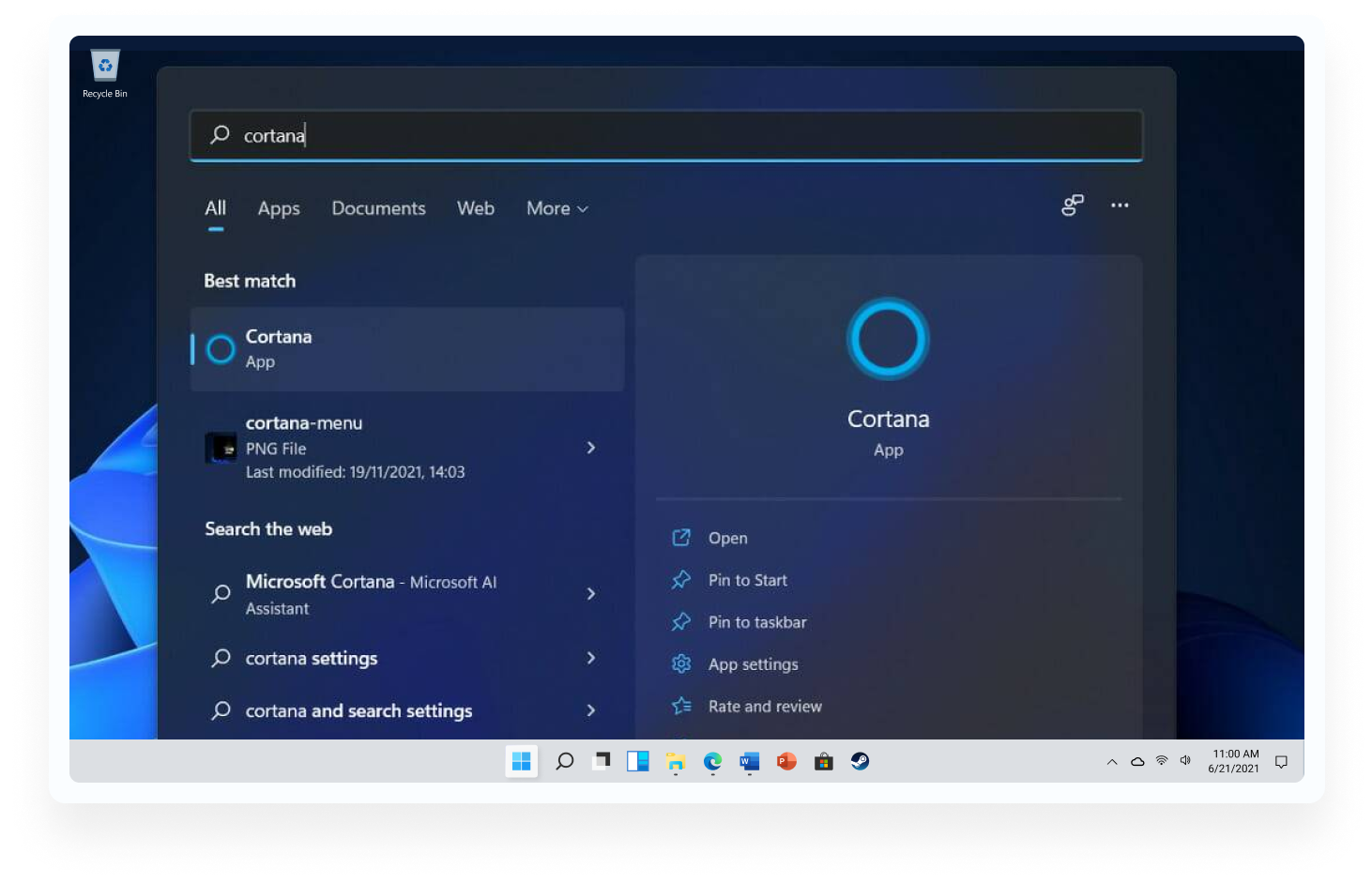
Task: Select the All search tab
Action: [216, 208]
